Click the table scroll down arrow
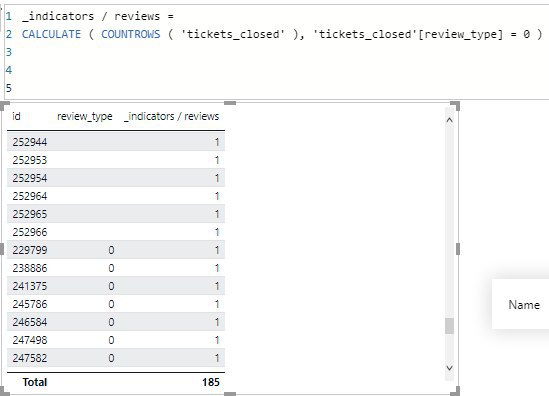Screen dimensions: 549x396 (x=450, y=368)
